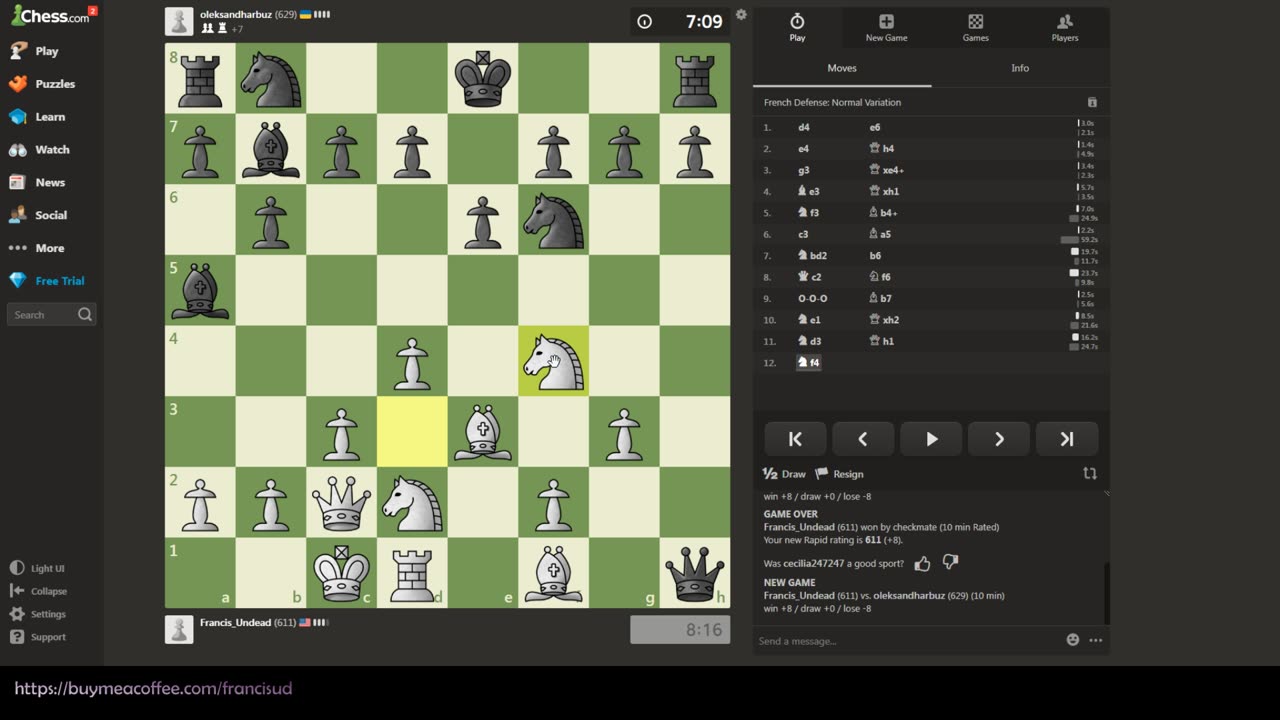Open the New Game tab
This screenshot has width=1280, height=720.
[x=886, y=27]
